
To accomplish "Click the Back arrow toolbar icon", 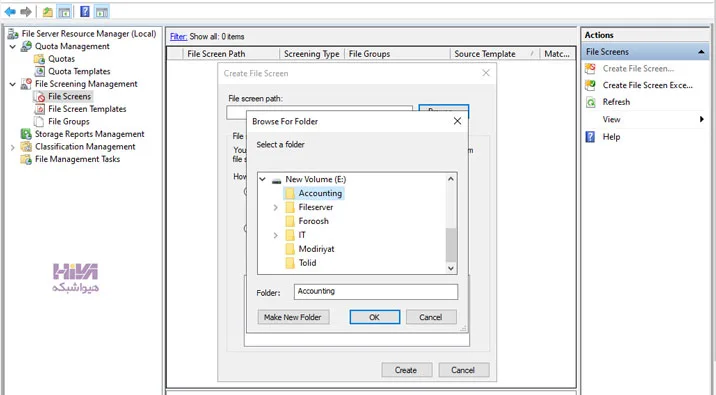I will 10,11.
